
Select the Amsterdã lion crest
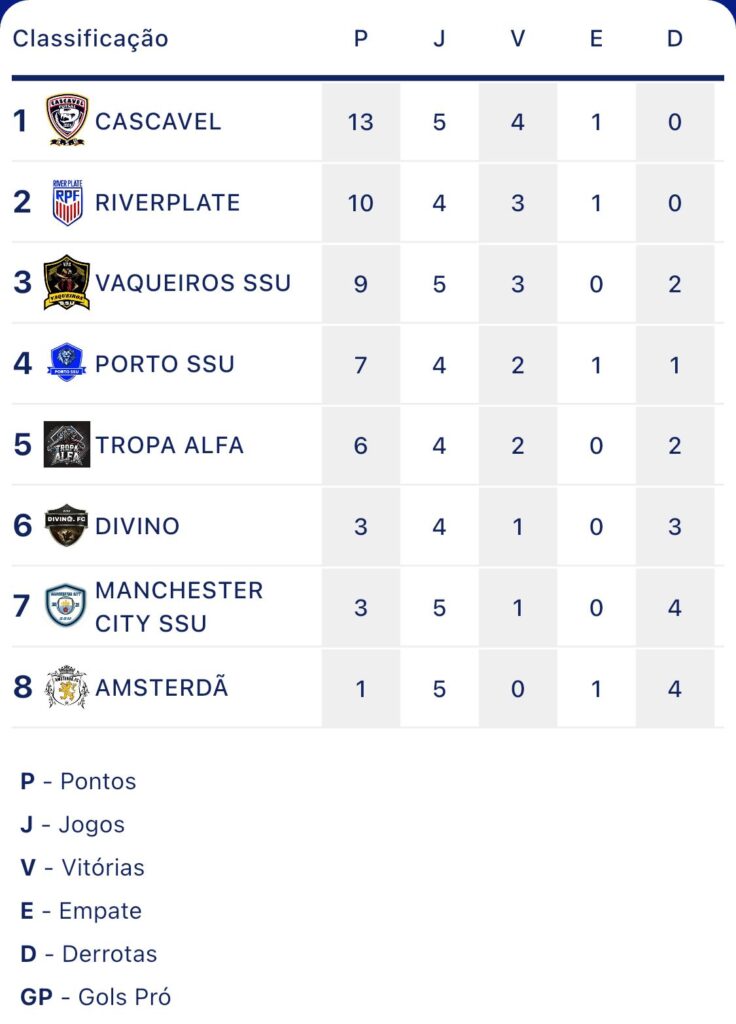(x=66, y=687)
